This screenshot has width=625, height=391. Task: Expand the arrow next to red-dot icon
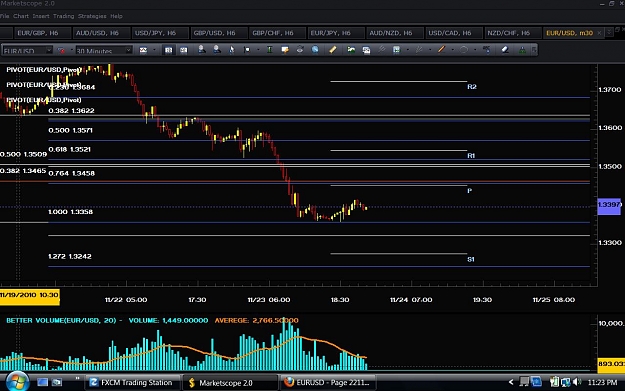pos(72,50)
